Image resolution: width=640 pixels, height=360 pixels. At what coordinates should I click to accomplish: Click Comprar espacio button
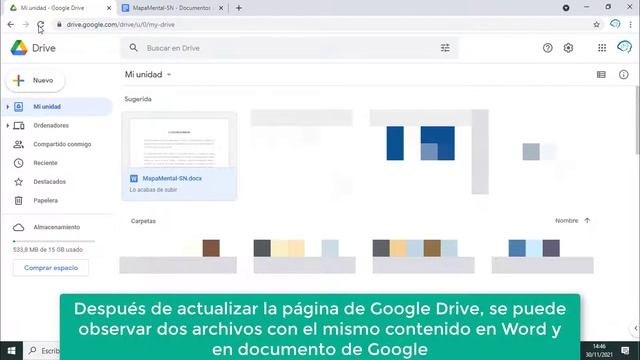(x=51, y=268)
